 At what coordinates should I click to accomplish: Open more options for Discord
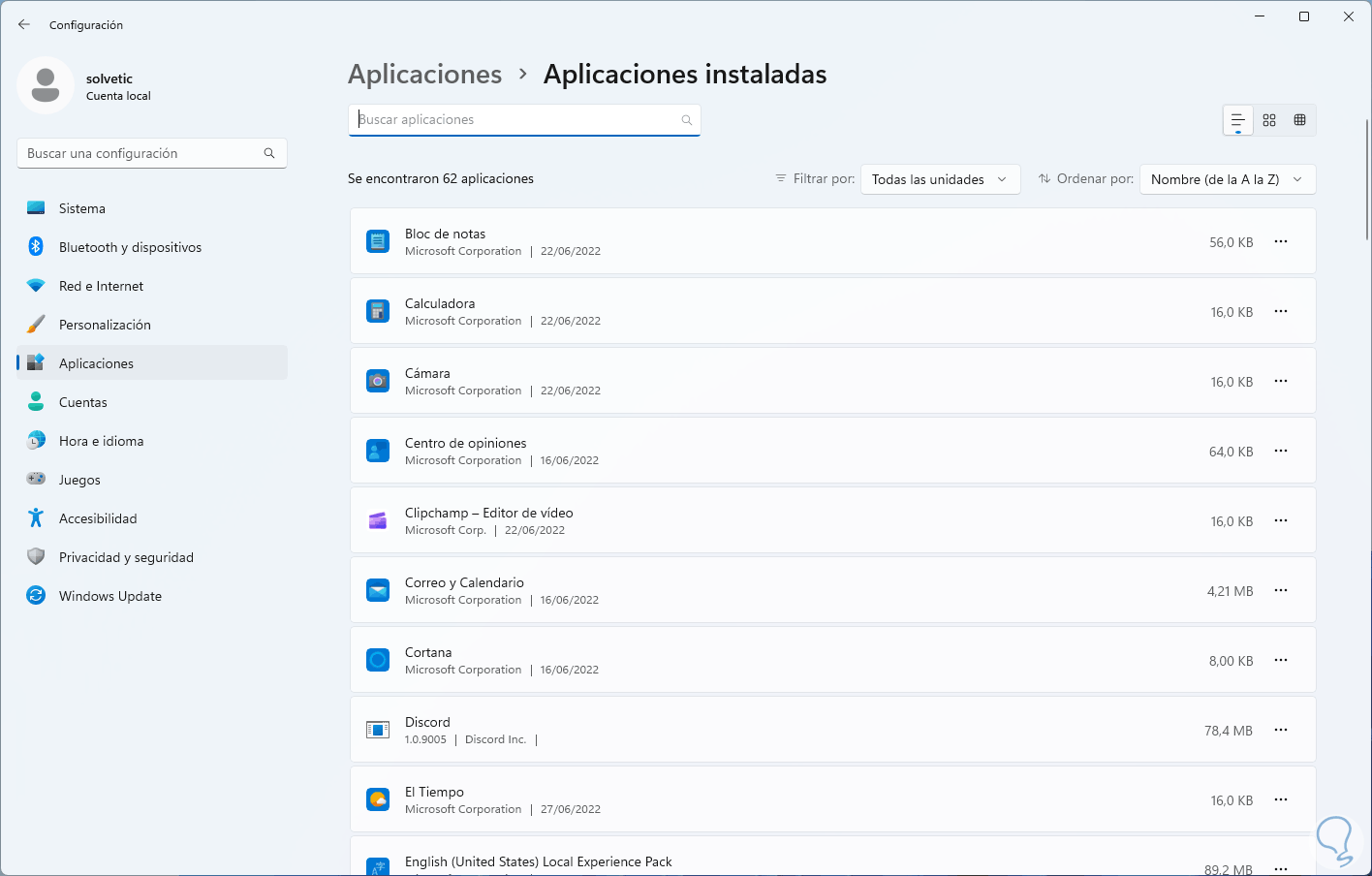[1281, 730]
